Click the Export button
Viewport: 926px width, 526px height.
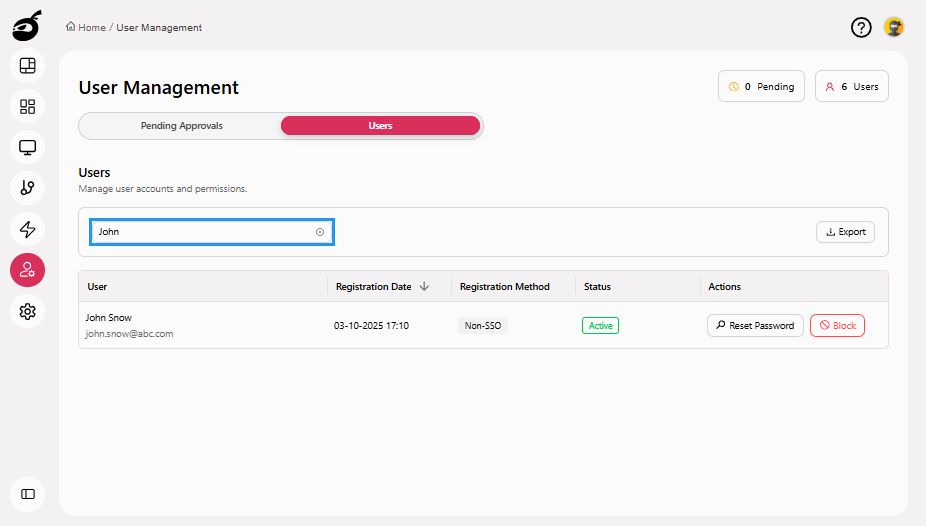[845, 232]
